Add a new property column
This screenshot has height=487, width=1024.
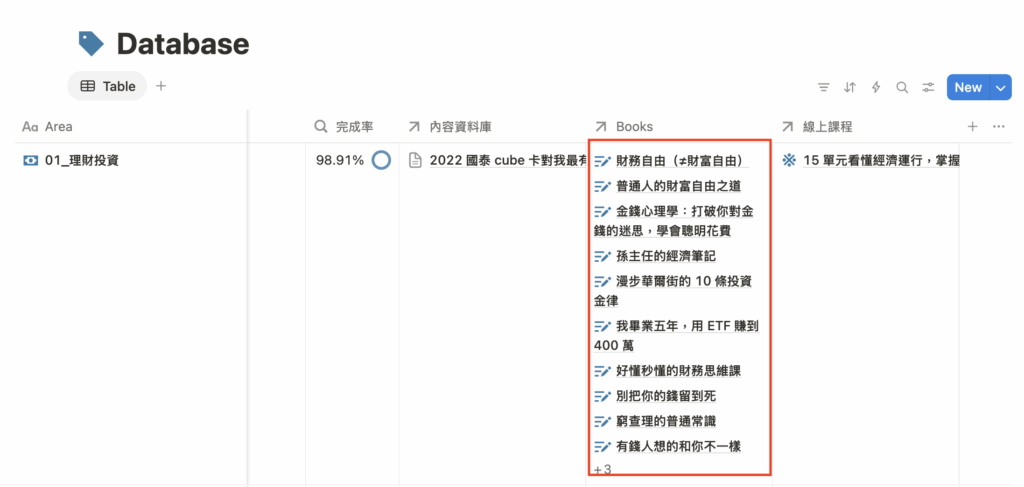point(972,127)
